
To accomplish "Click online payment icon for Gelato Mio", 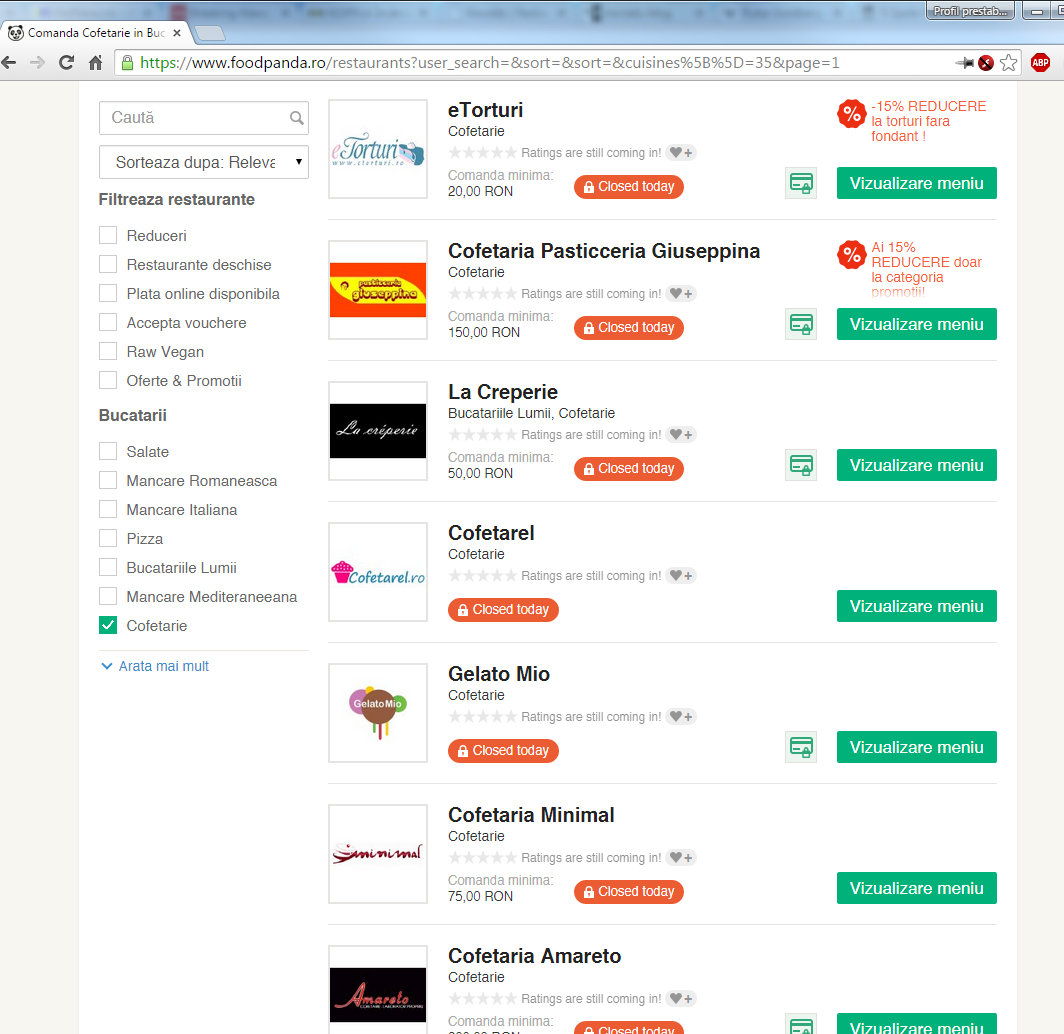I will point(801,747).
